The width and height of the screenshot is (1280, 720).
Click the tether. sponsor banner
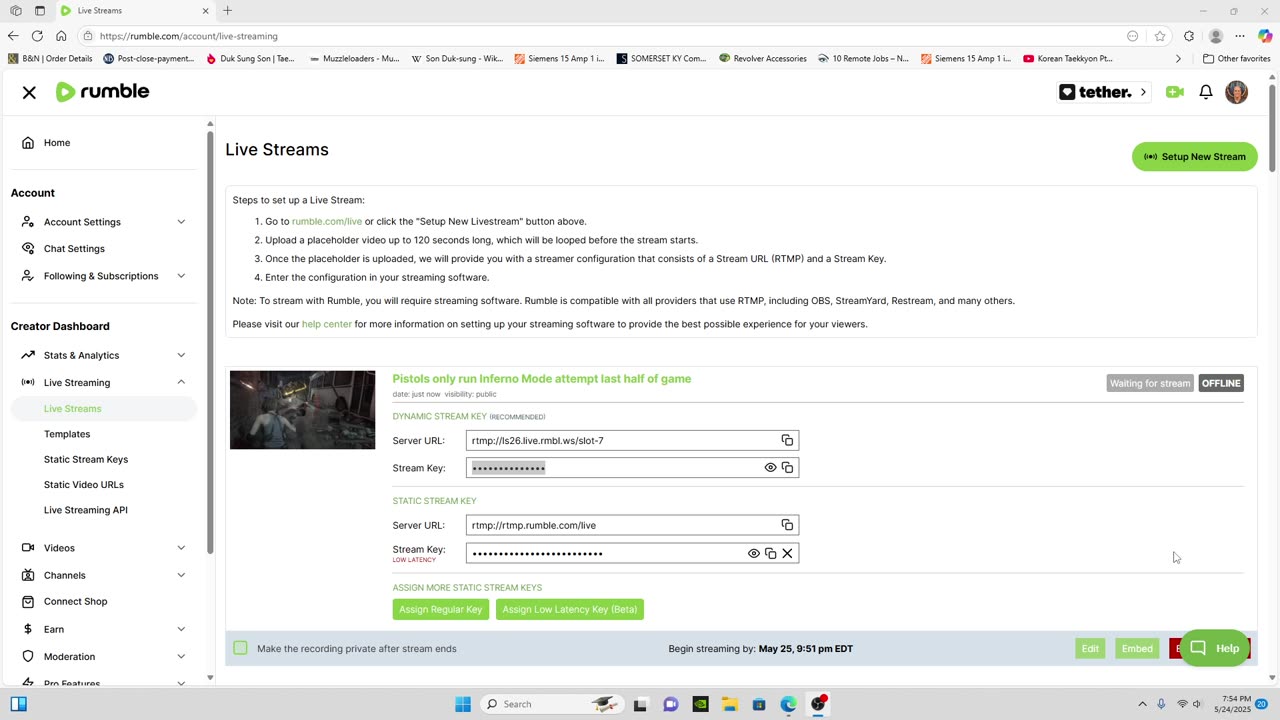tap(1104, 92)
